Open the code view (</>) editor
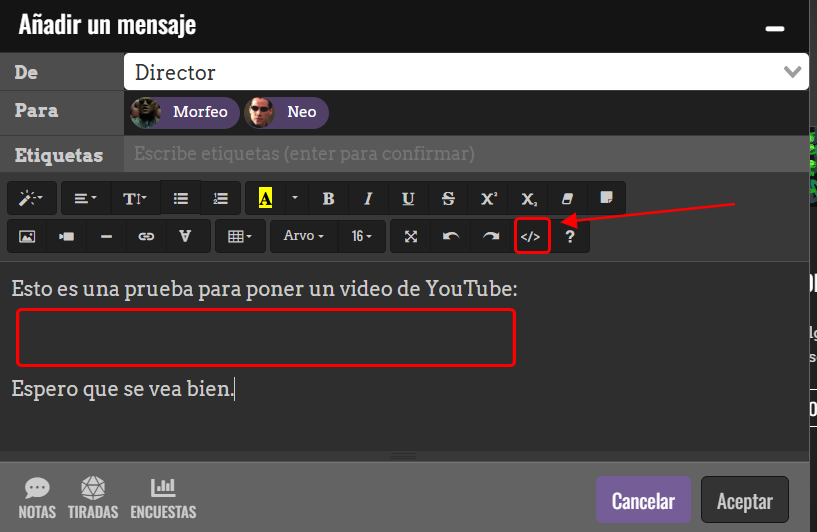The height and width of the screenshot is (532, 817). coord(531,237)
